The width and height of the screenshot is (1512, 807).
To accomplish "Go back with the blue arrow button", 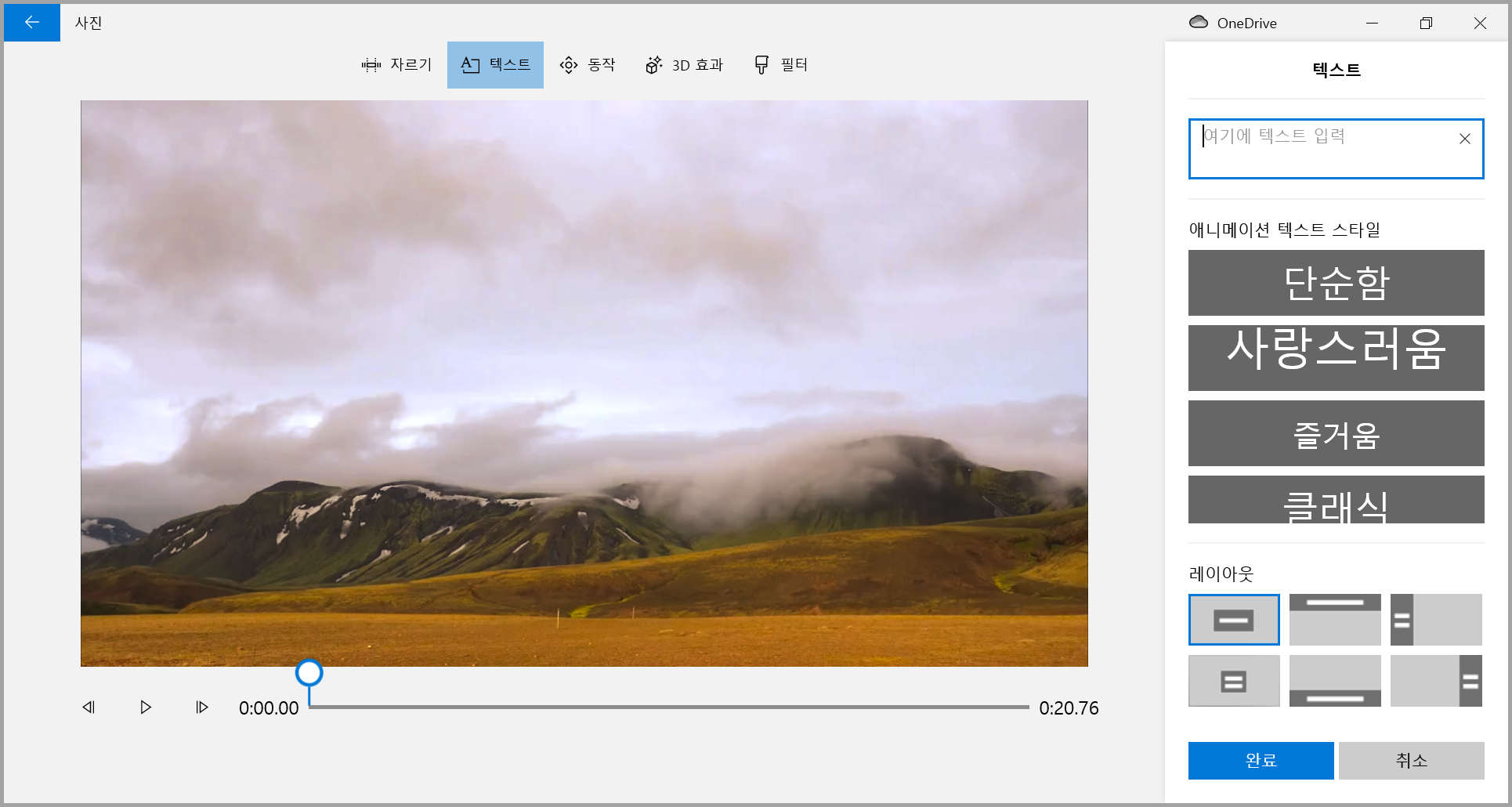I will coord(32,23).
